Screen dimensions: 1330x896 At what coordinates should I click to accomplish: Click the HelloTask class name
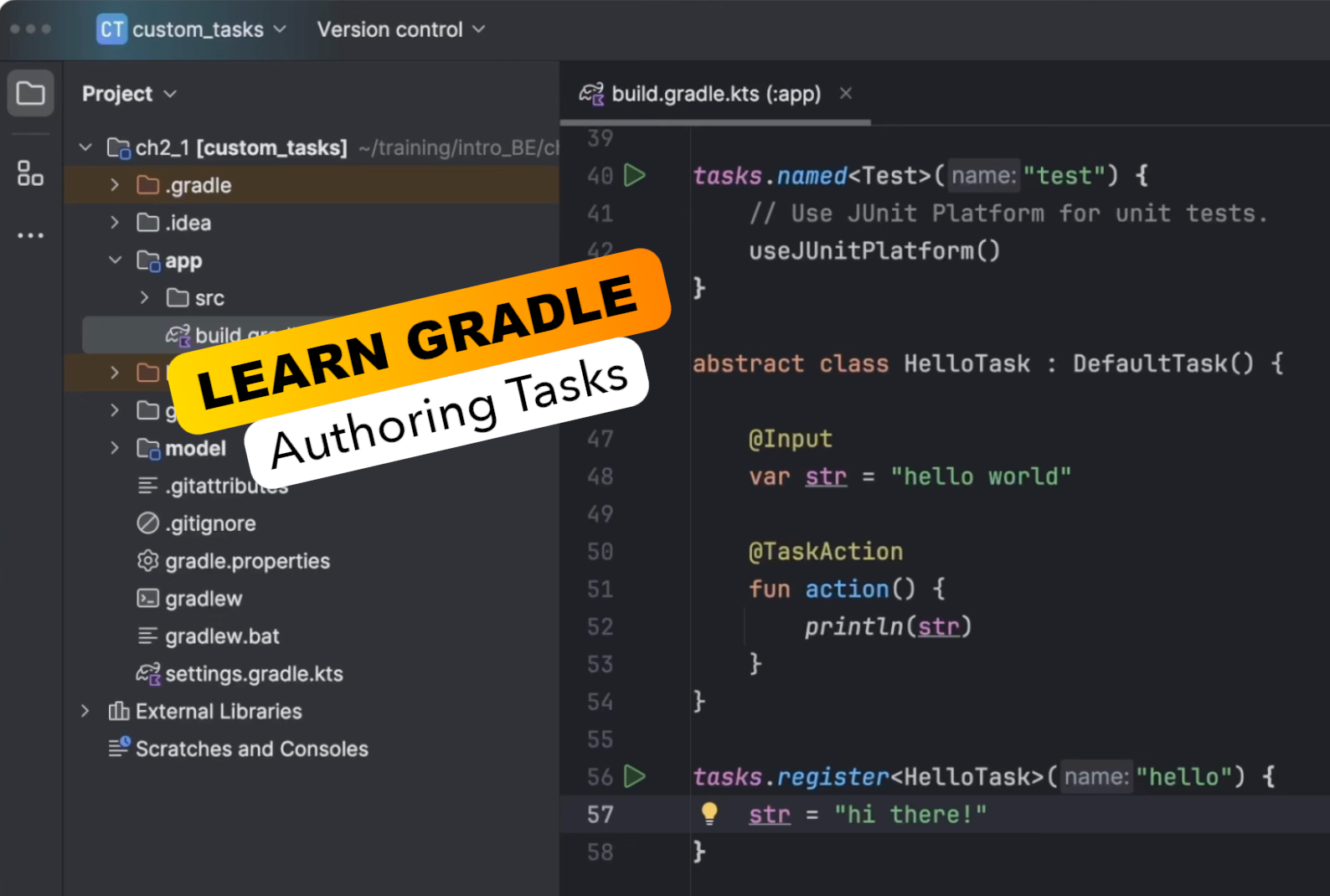[967, 363]
